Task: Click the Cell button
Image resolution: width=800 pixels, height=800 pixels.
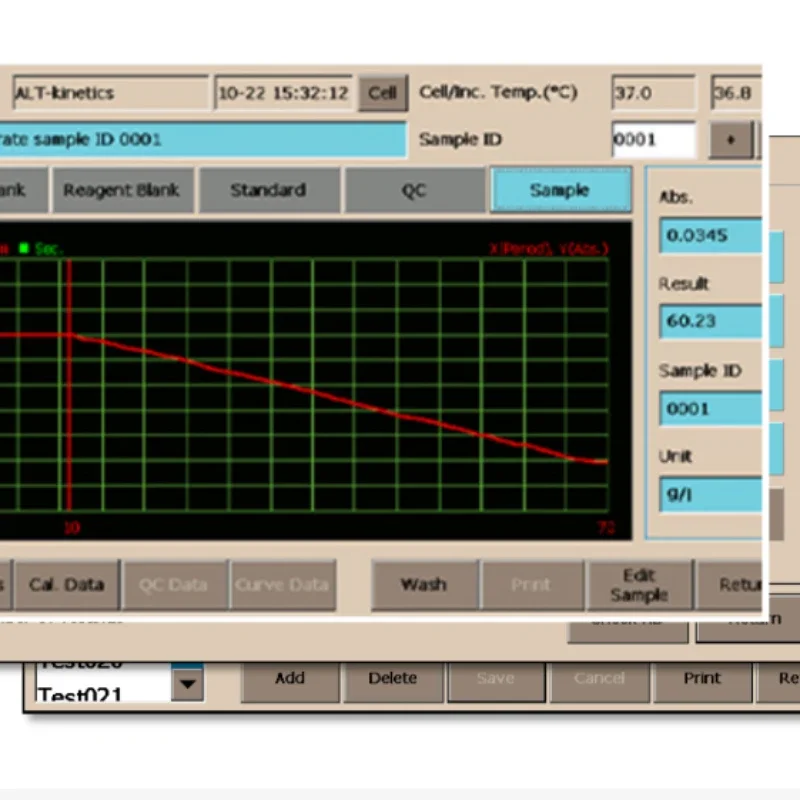Action: click(382, 93)
